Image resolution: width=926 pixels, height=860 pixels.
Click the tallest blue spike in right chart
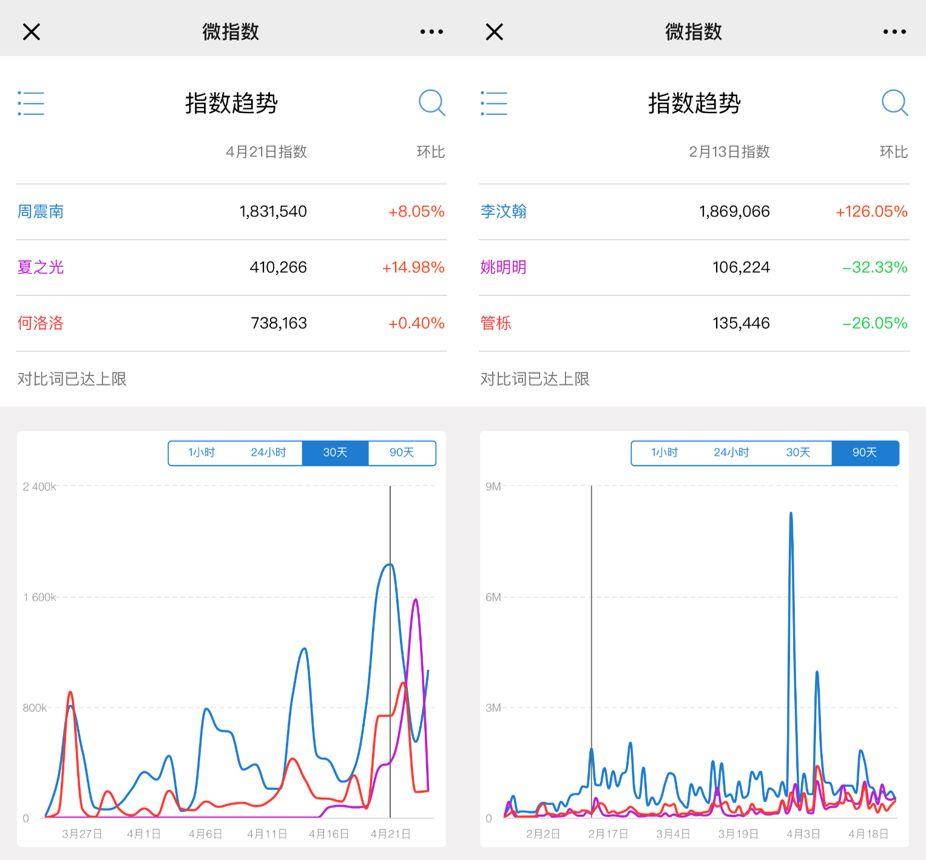(791, 514)
